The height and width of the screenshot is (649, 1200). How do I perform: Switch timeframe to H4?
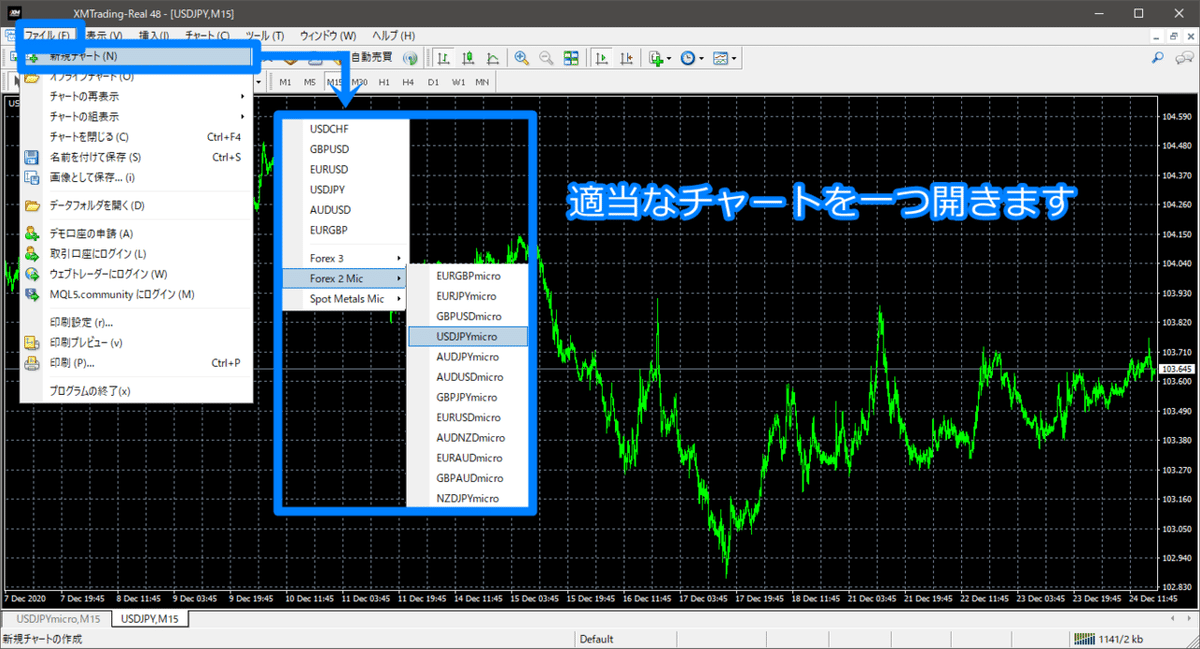coord(410,81)
